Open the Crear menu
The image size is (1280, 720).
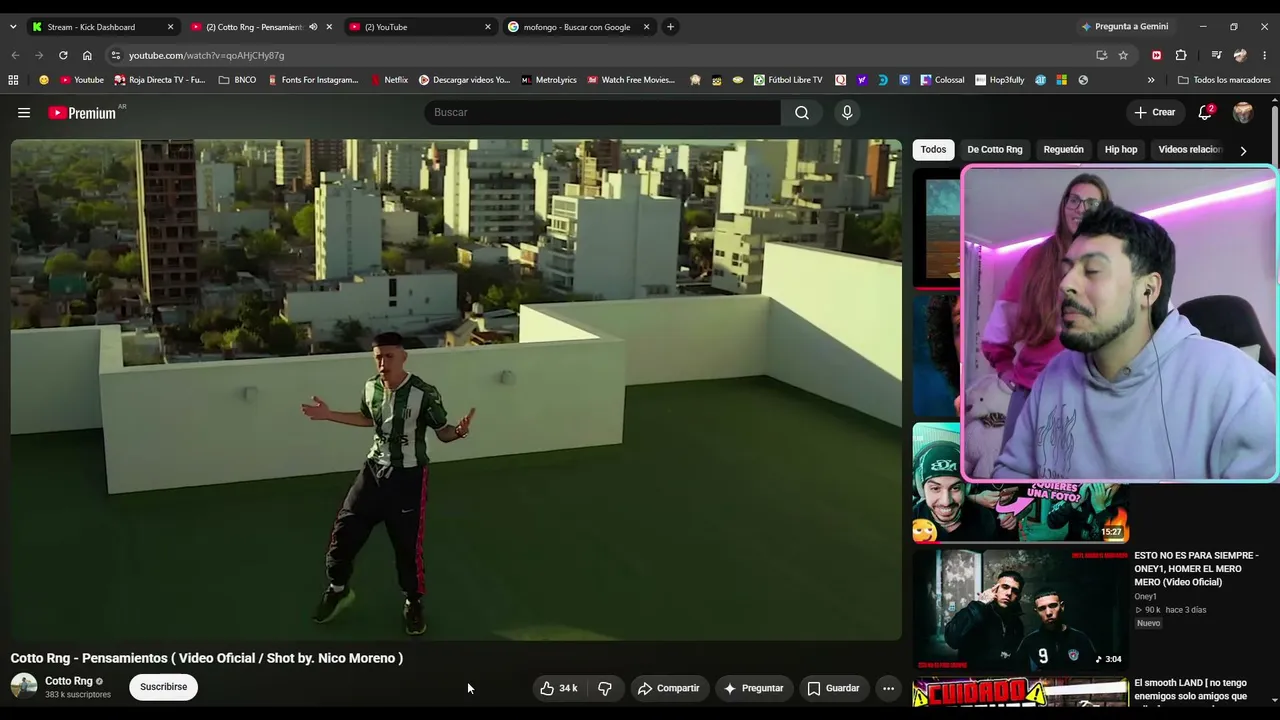tap(1155, 113)
